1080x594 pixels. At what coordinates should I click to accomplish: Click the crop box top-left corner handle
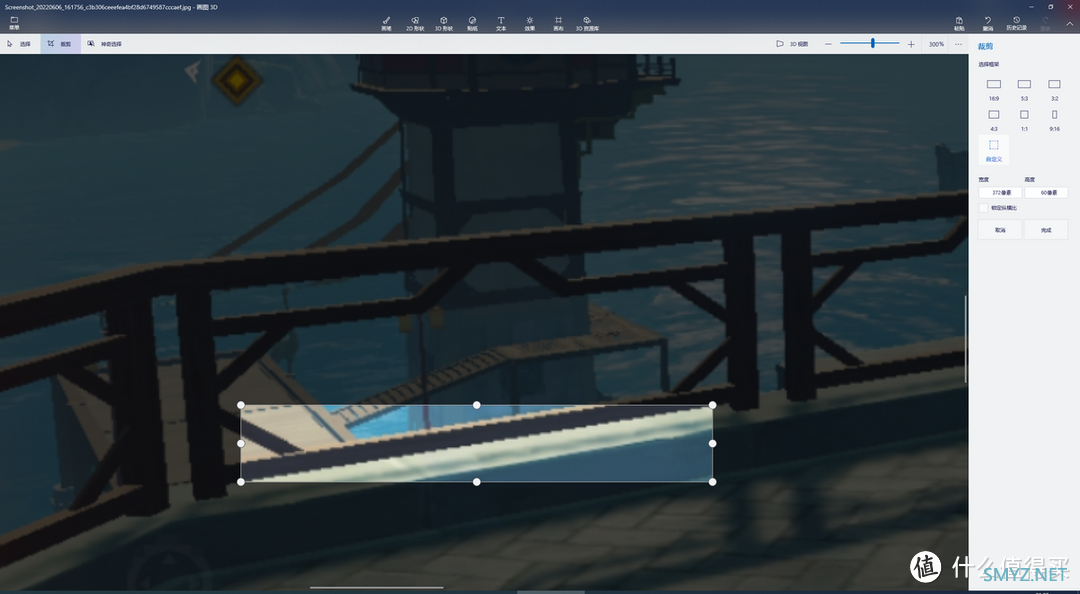[241, 405]
